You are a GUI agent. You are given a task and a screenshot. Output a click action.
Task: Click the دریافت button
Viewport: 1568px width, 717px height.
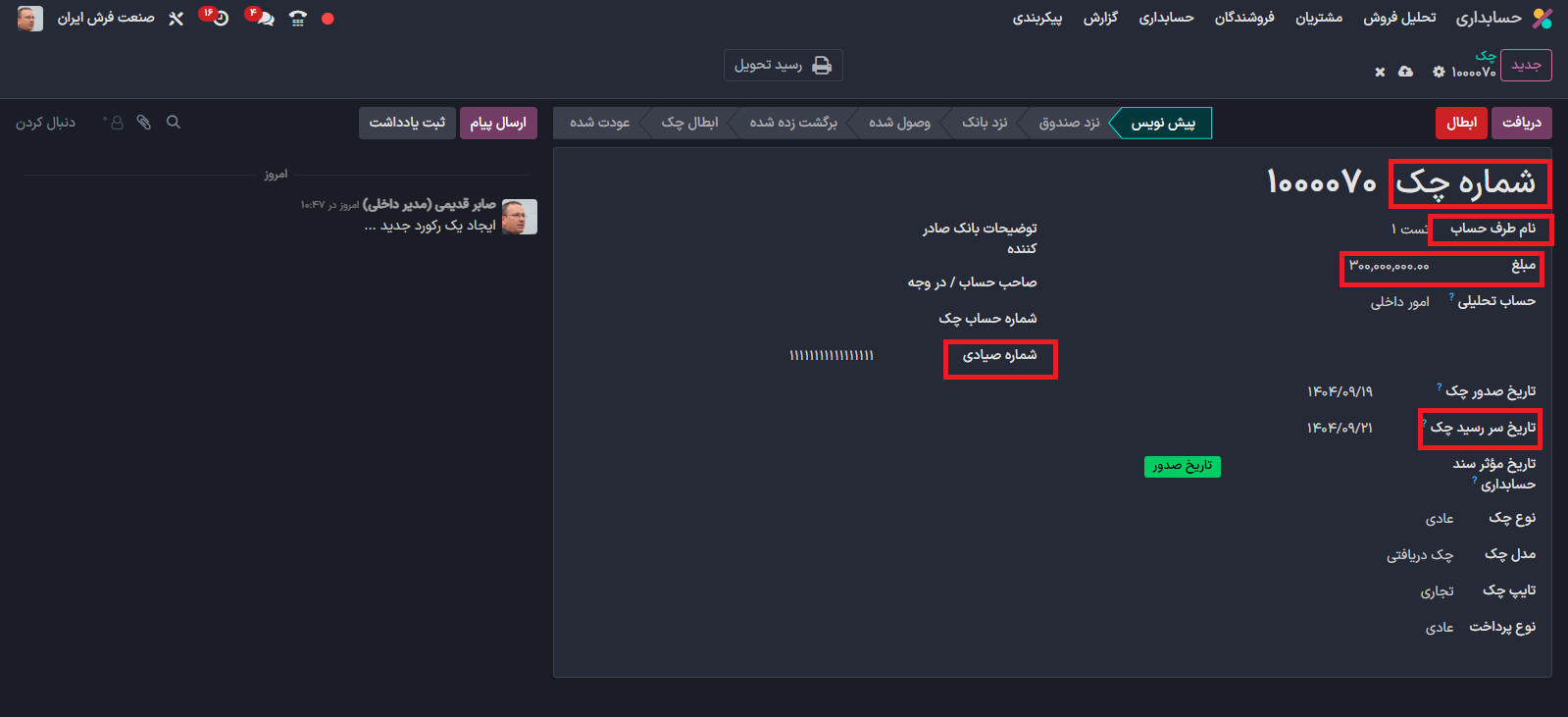1521,123
